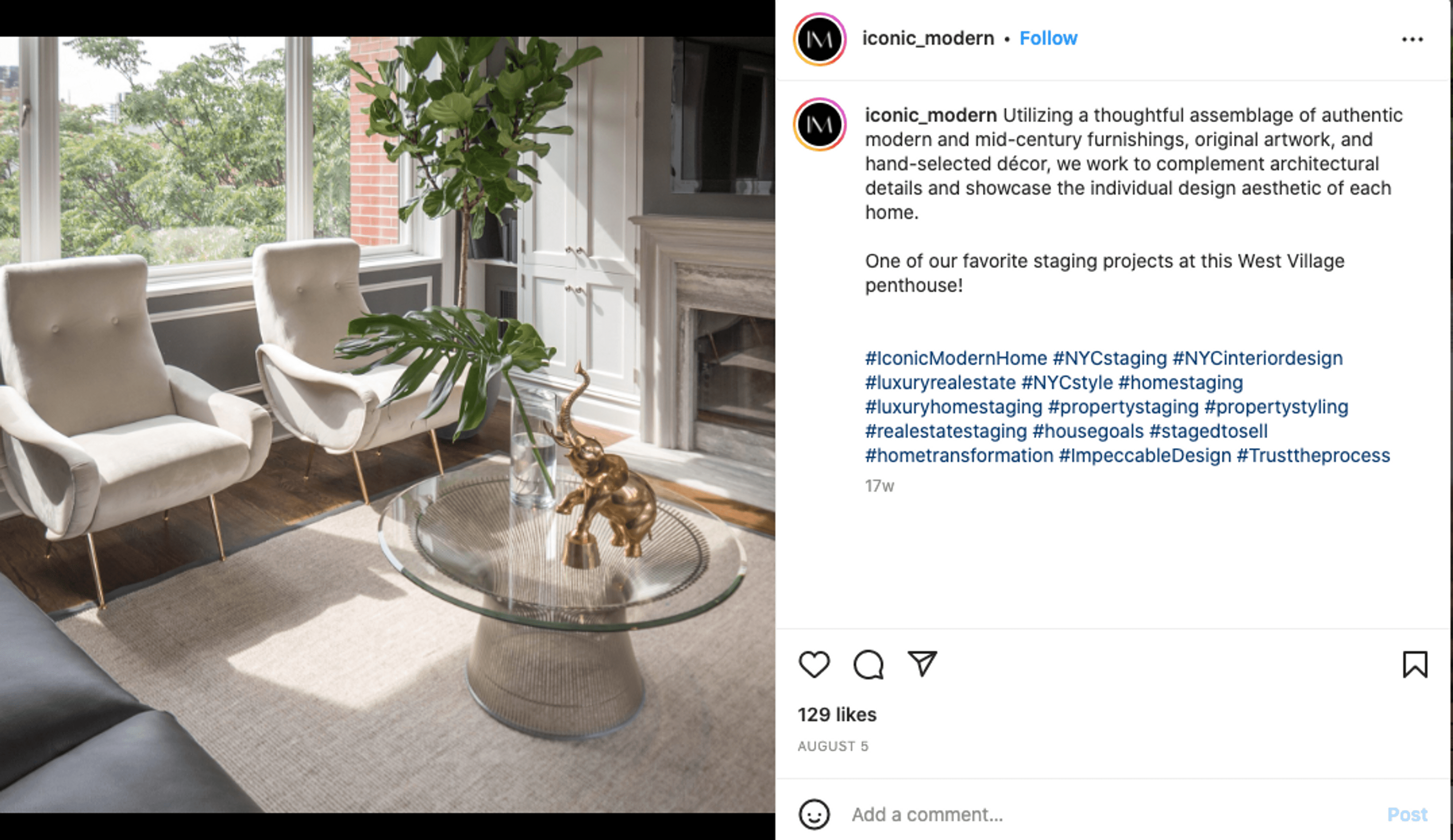Like the post with heart icon
The width and height of the screenshot is (1453, 840).
tap(814, 665)
